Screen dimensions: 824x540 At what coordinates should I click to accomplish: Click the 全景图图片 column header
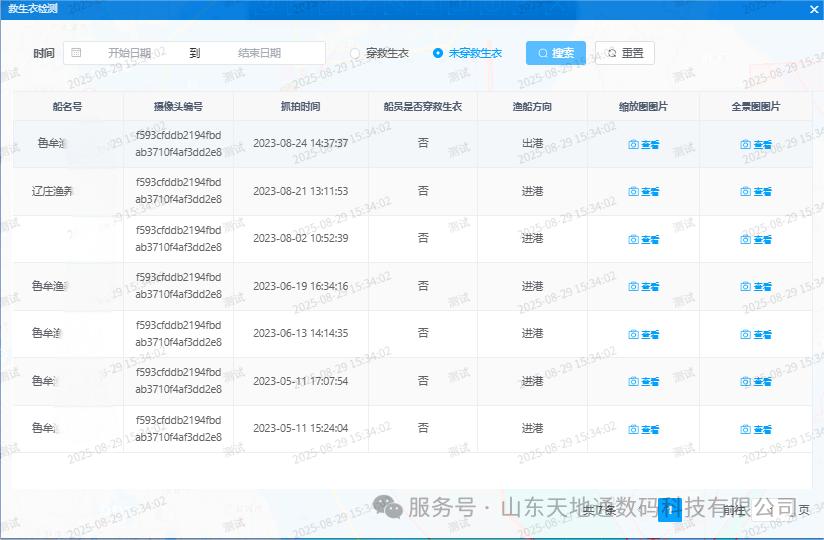click(x=756, y=107)
